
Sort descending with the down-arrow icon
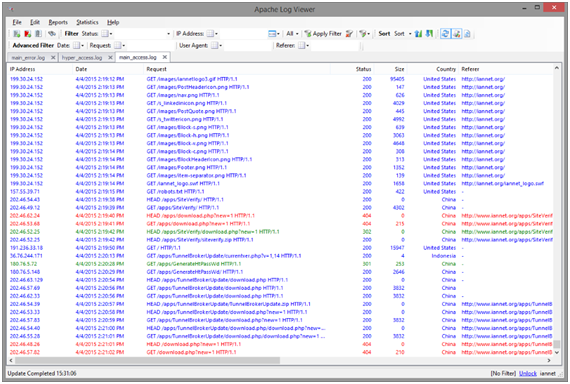pyautogui.click(x=429, y=34)
